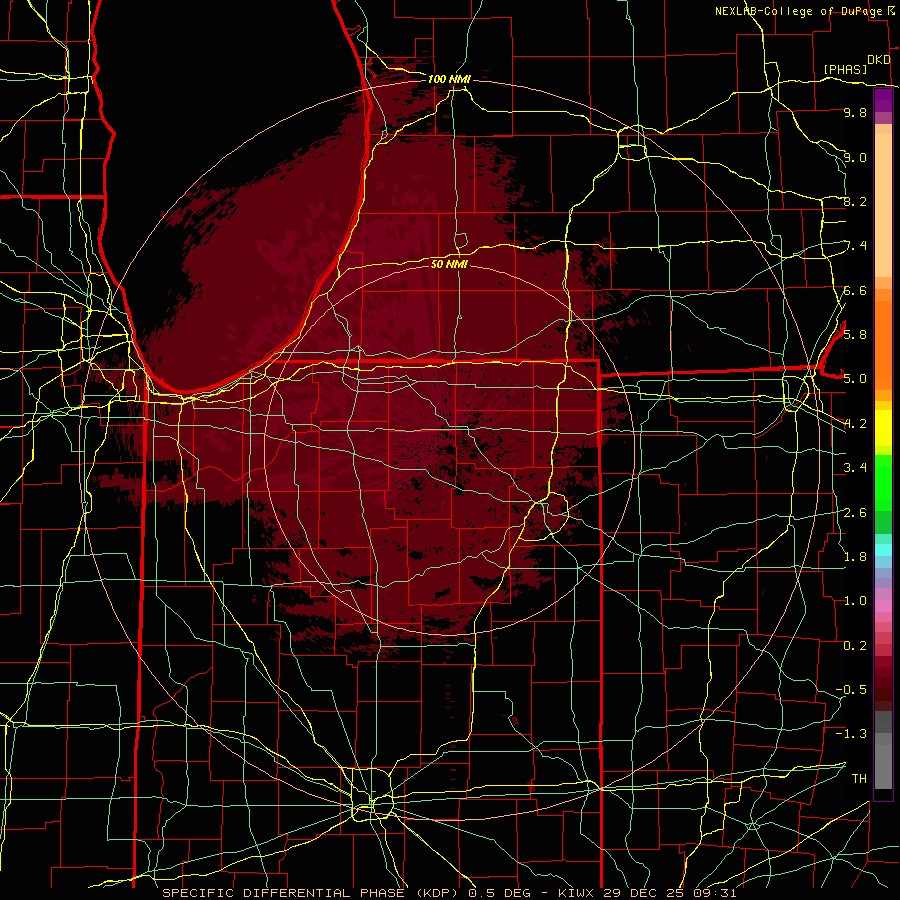The image size is (900, 900).
Task: Click the 1.0 scale value
Action: point(855,601)
